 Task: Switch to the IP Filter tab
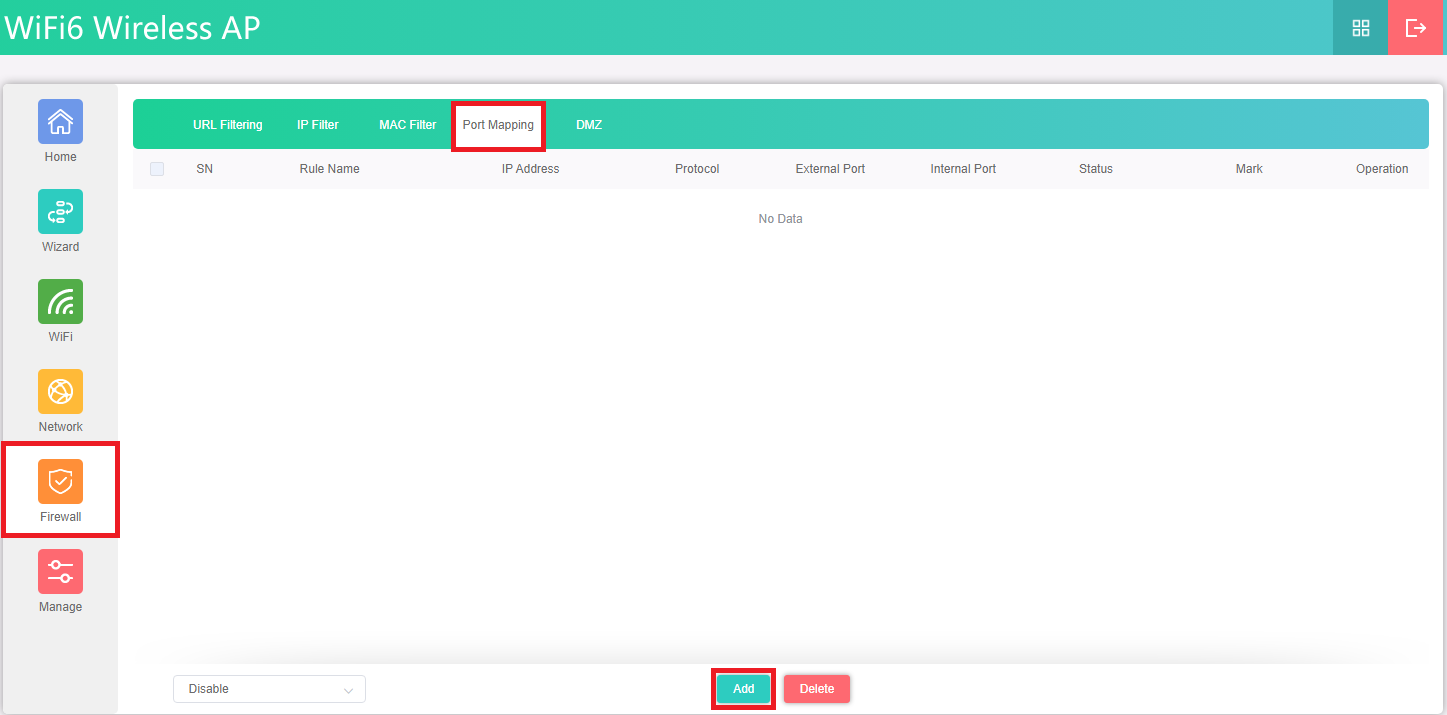point(318,125)
